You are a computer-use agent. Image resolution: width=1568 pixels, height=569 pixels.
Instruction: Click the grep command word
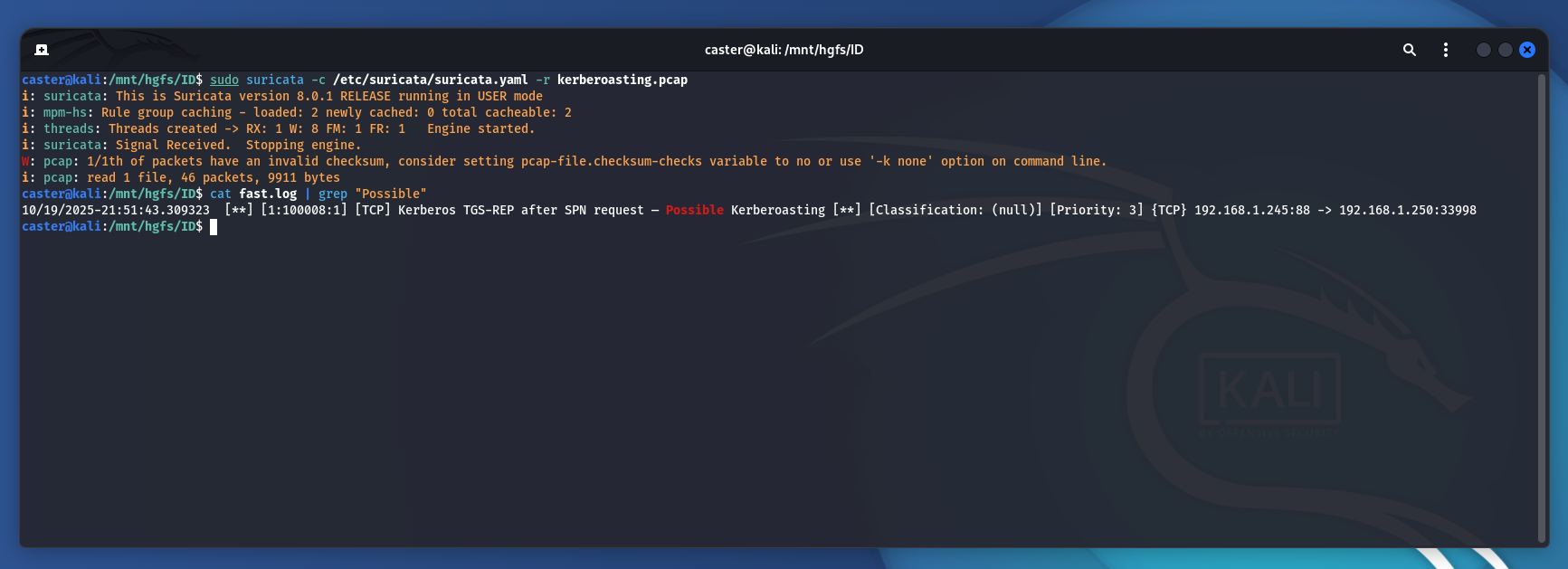[332, 194]
